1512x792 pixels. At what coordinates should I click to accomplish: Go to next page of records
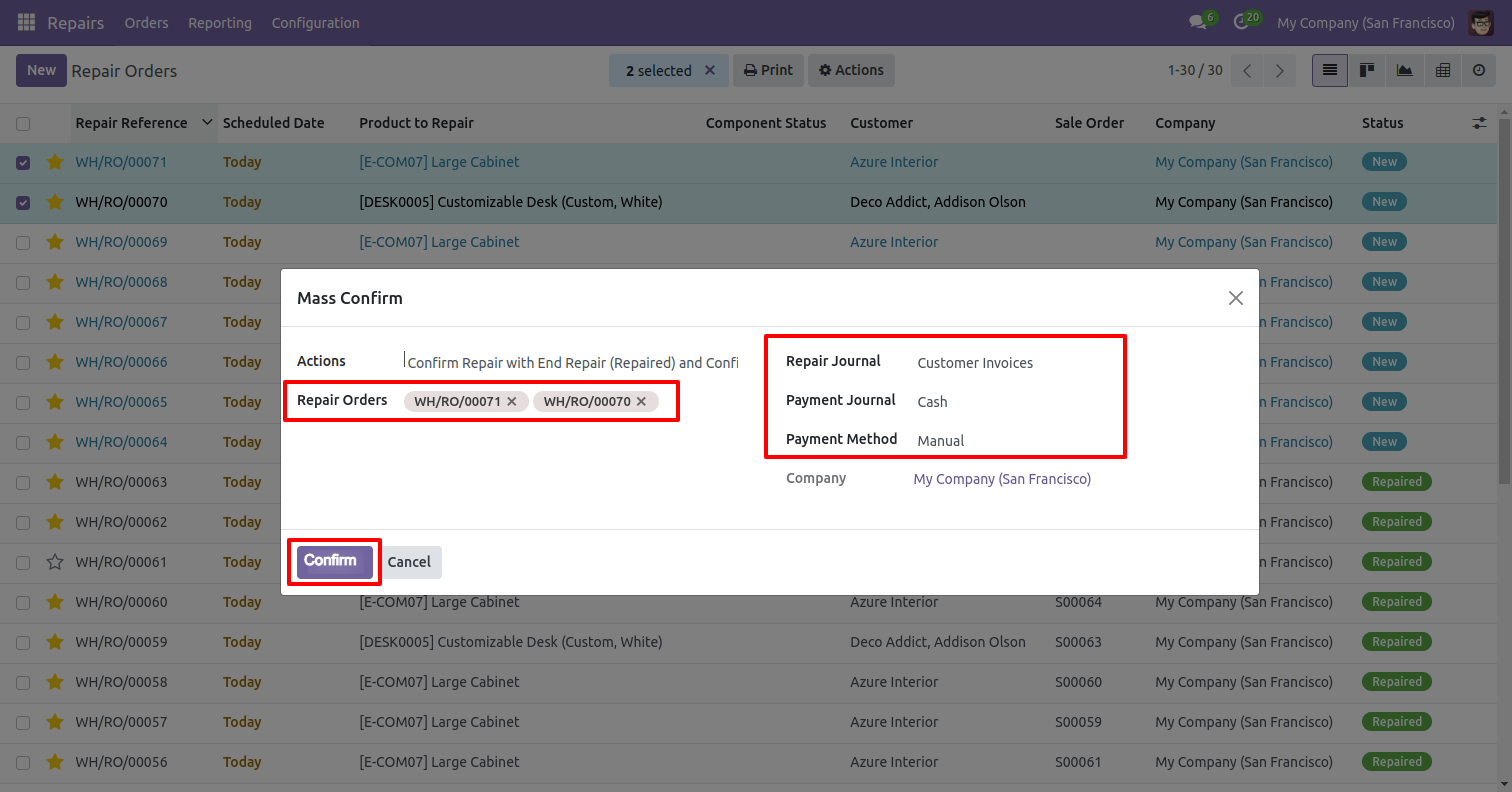pos(1279,71)
